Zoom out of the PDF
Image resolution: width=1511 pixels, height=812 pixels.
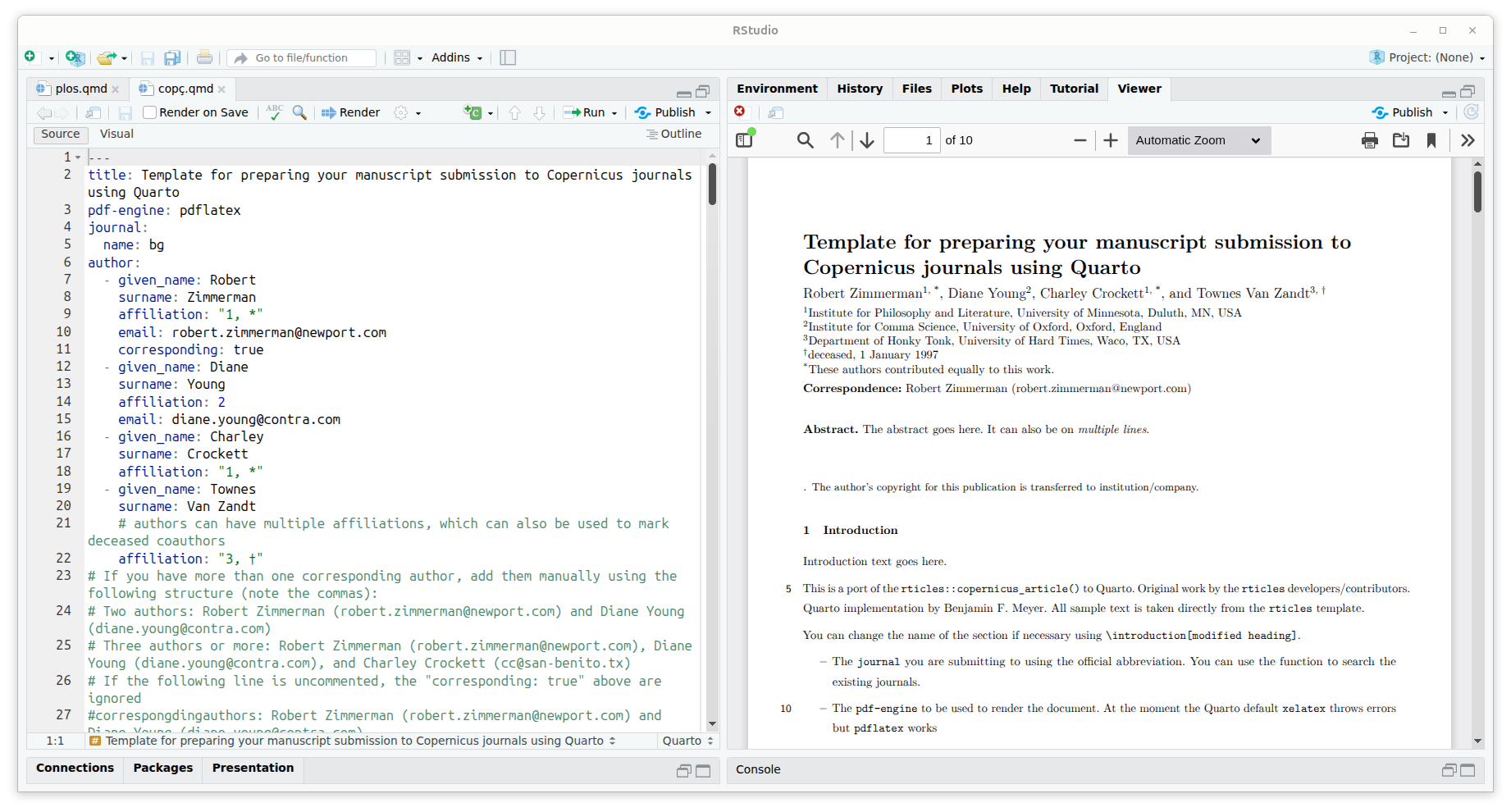click(1080, 140)
